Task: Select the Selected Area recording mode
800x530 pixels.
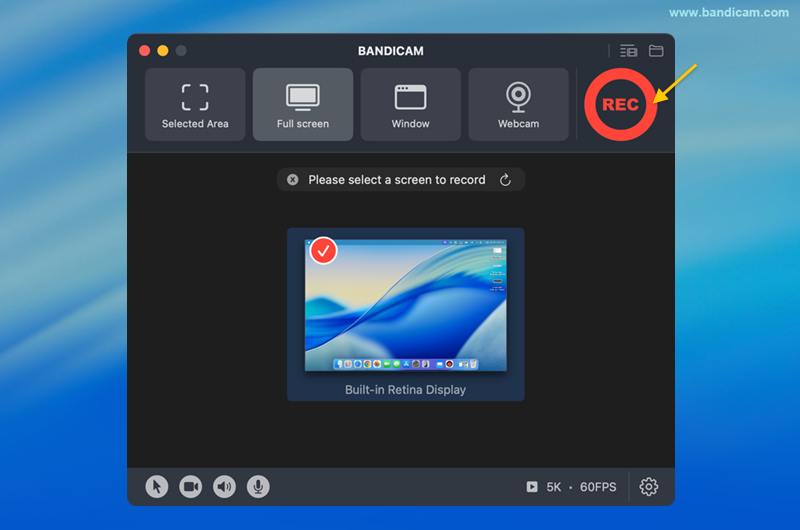Action: (195, 105)
